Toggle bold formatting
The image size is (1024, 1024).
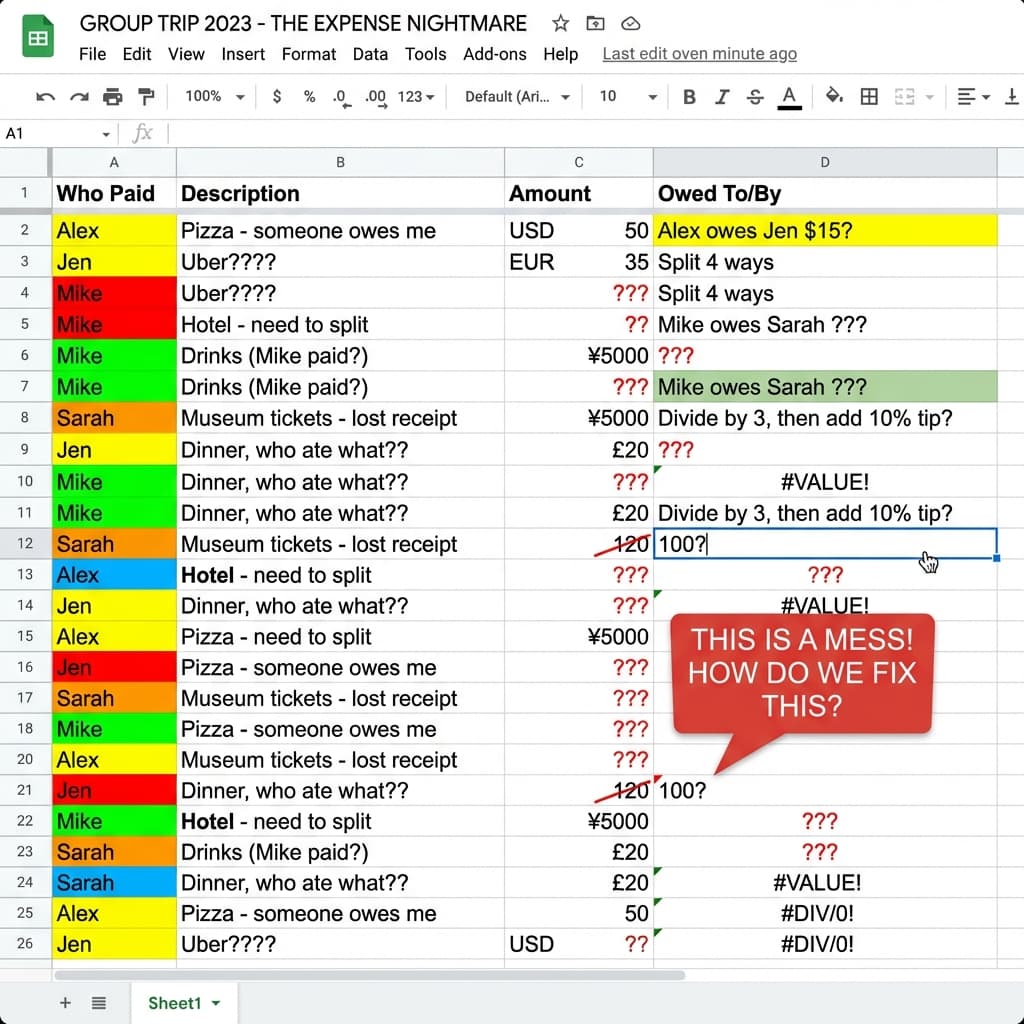click(x=689, y=97)
